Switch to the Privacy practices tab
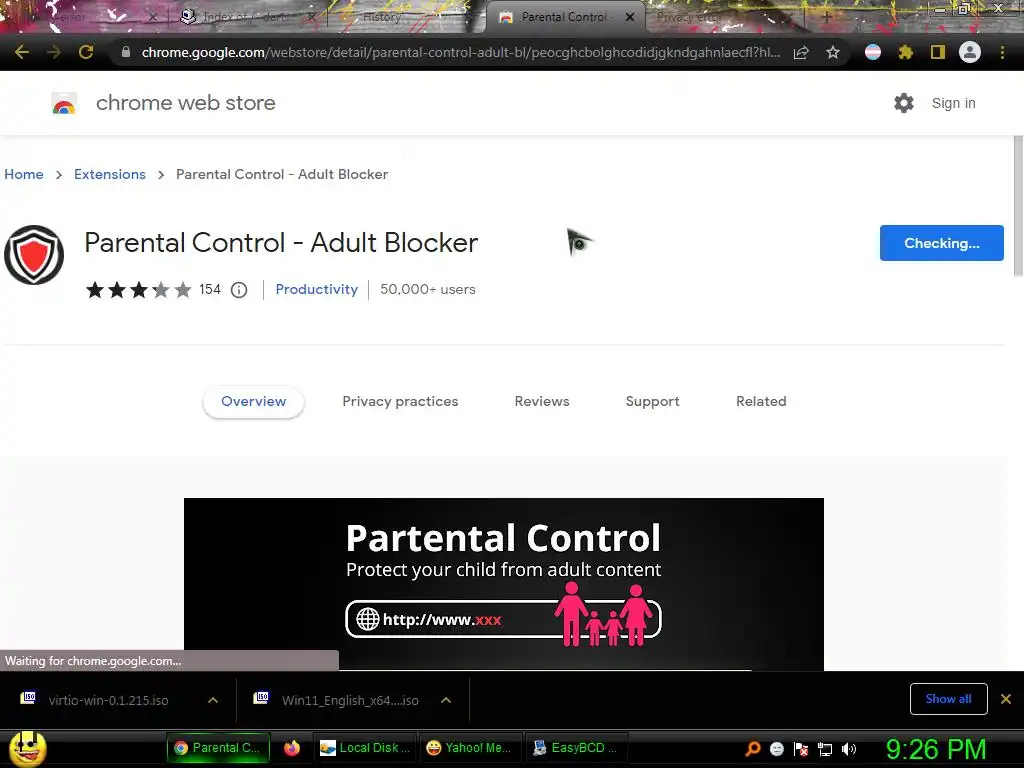 400,402
